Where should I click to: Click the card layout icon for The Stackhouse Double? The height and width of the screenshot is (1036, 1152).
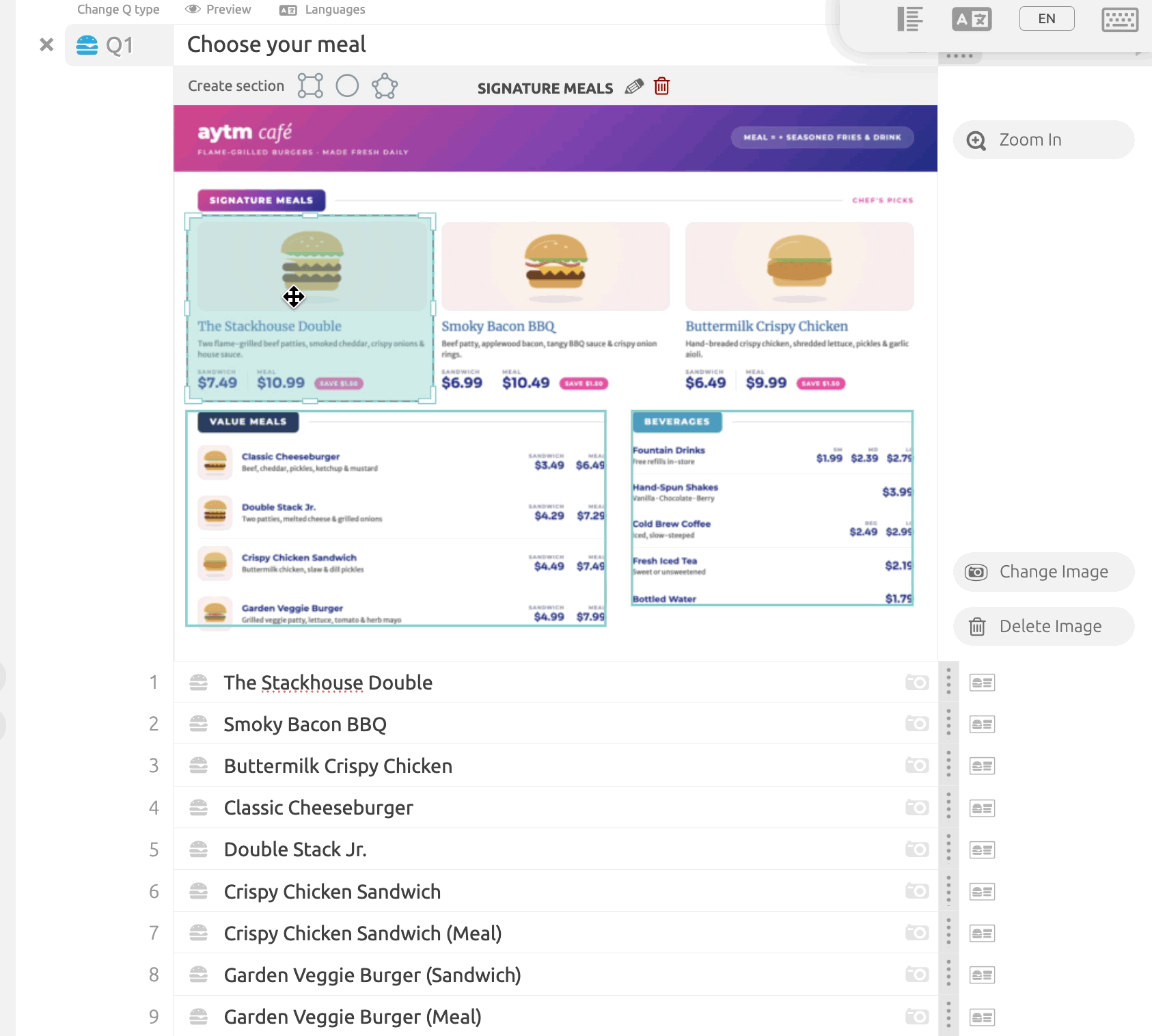point(982,683)
